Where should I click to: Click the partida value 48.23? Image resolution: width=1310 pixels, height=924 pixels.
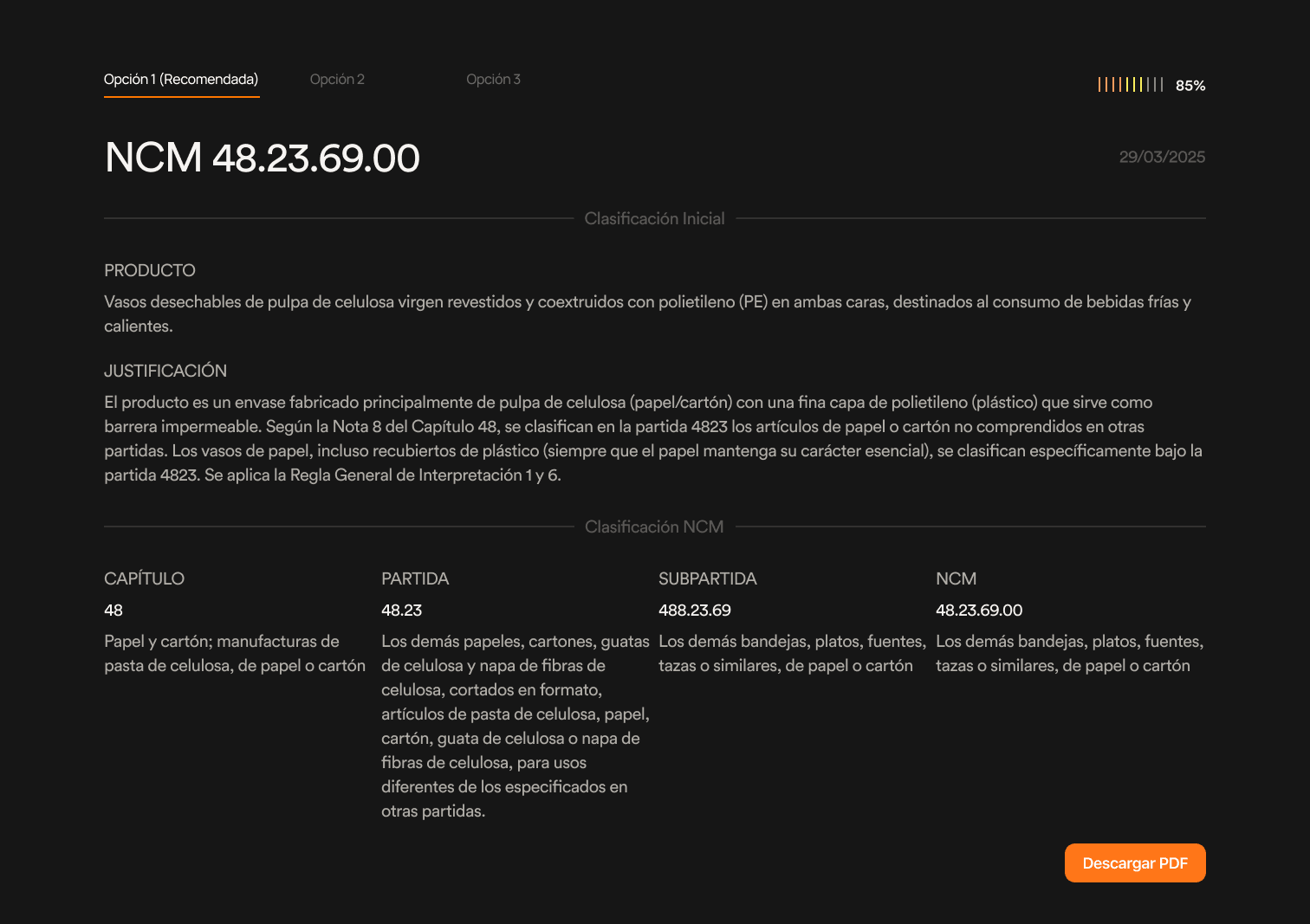tap(402, 611)
